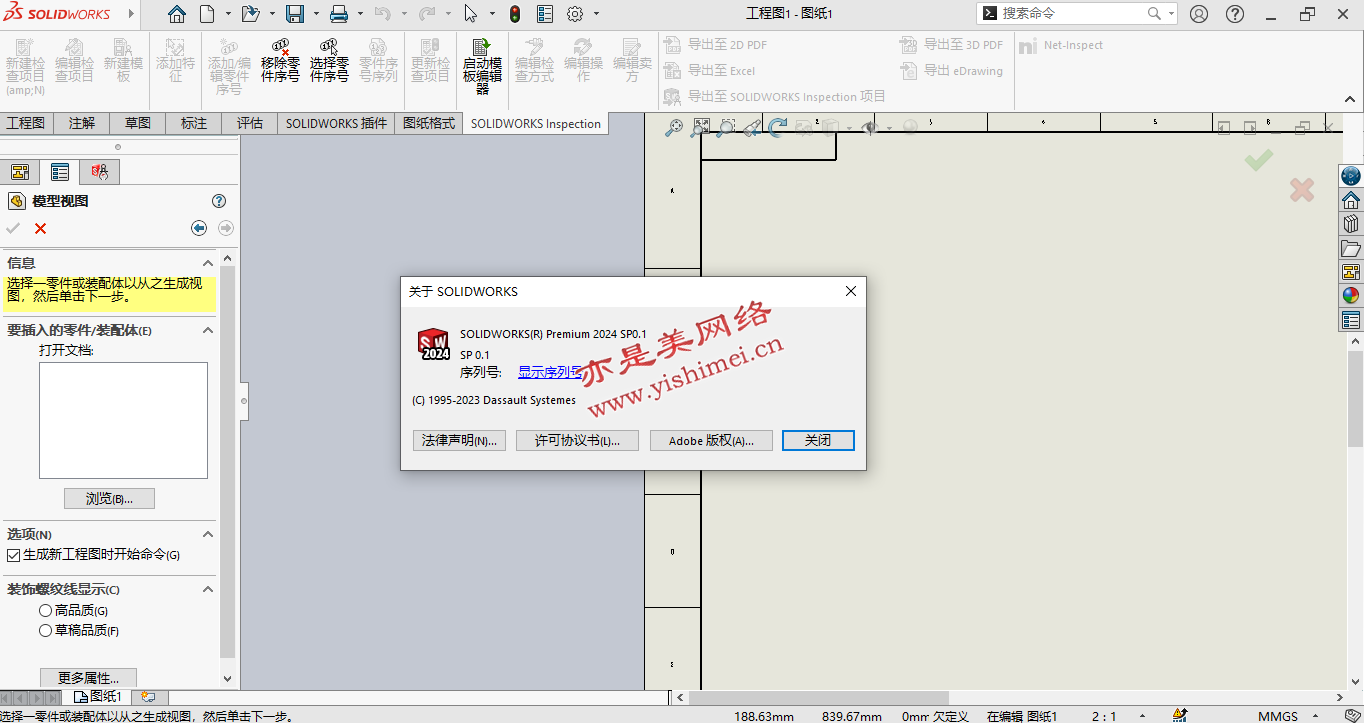Select 草稿品质 draft quality radio button
1364x723 pixels.
pyautogui.click(x=45, y=631)
